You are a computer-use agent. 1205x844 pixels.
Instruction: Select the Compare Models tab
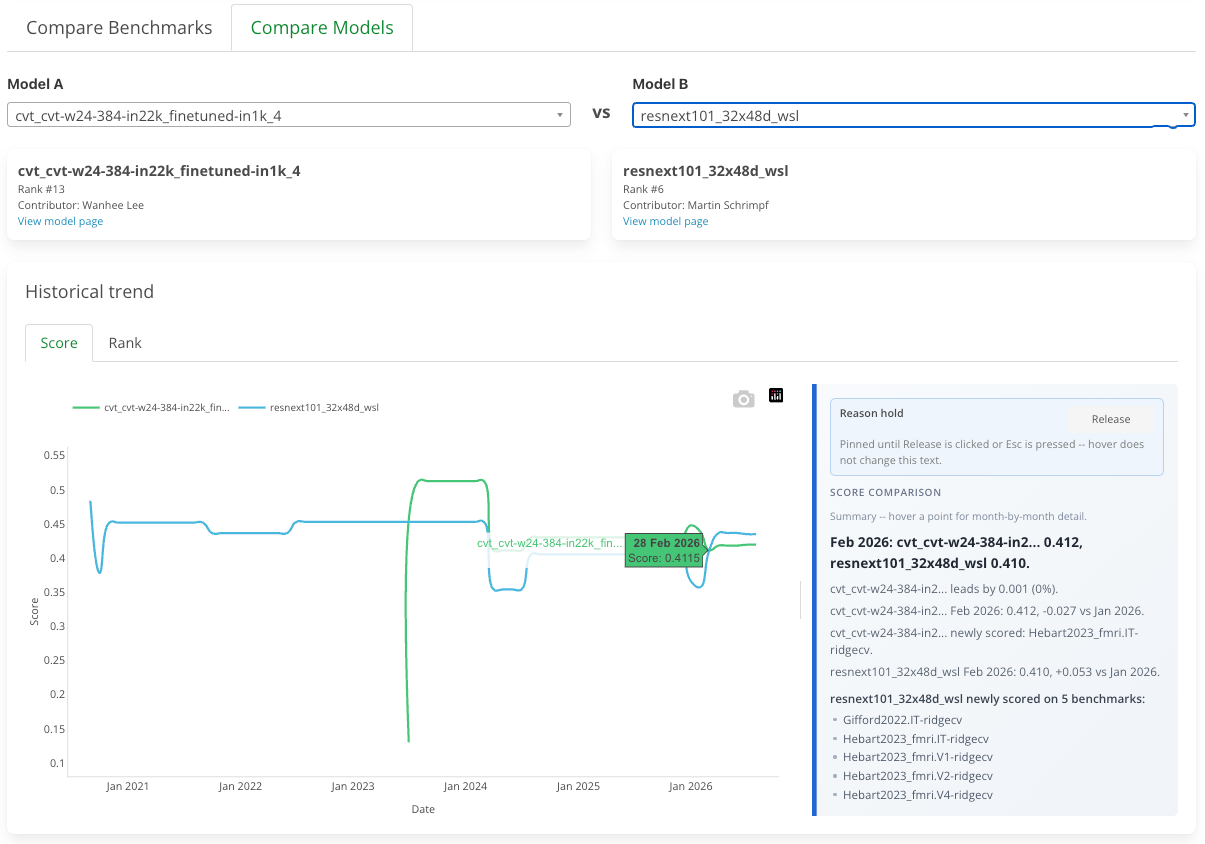point(322,27)
